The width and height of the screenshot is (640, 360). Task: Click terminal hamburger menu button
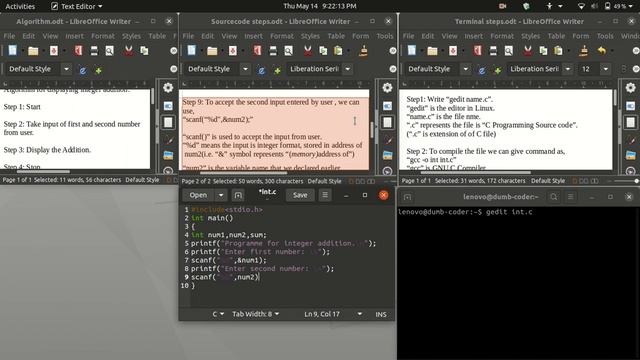(570, 197)
